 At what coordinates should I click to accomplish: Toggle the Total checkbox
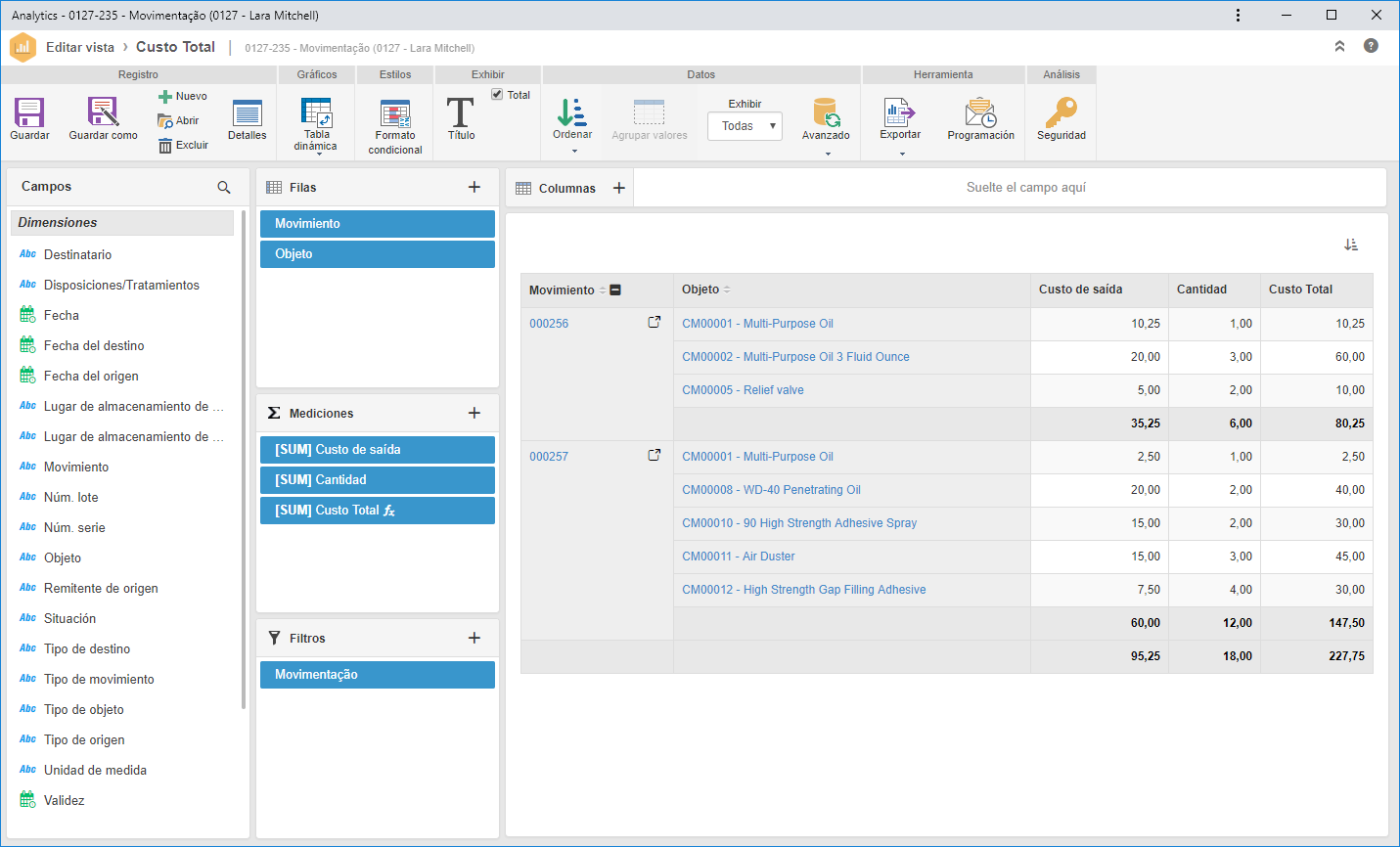pyautogui.click(x=497, y=95)
